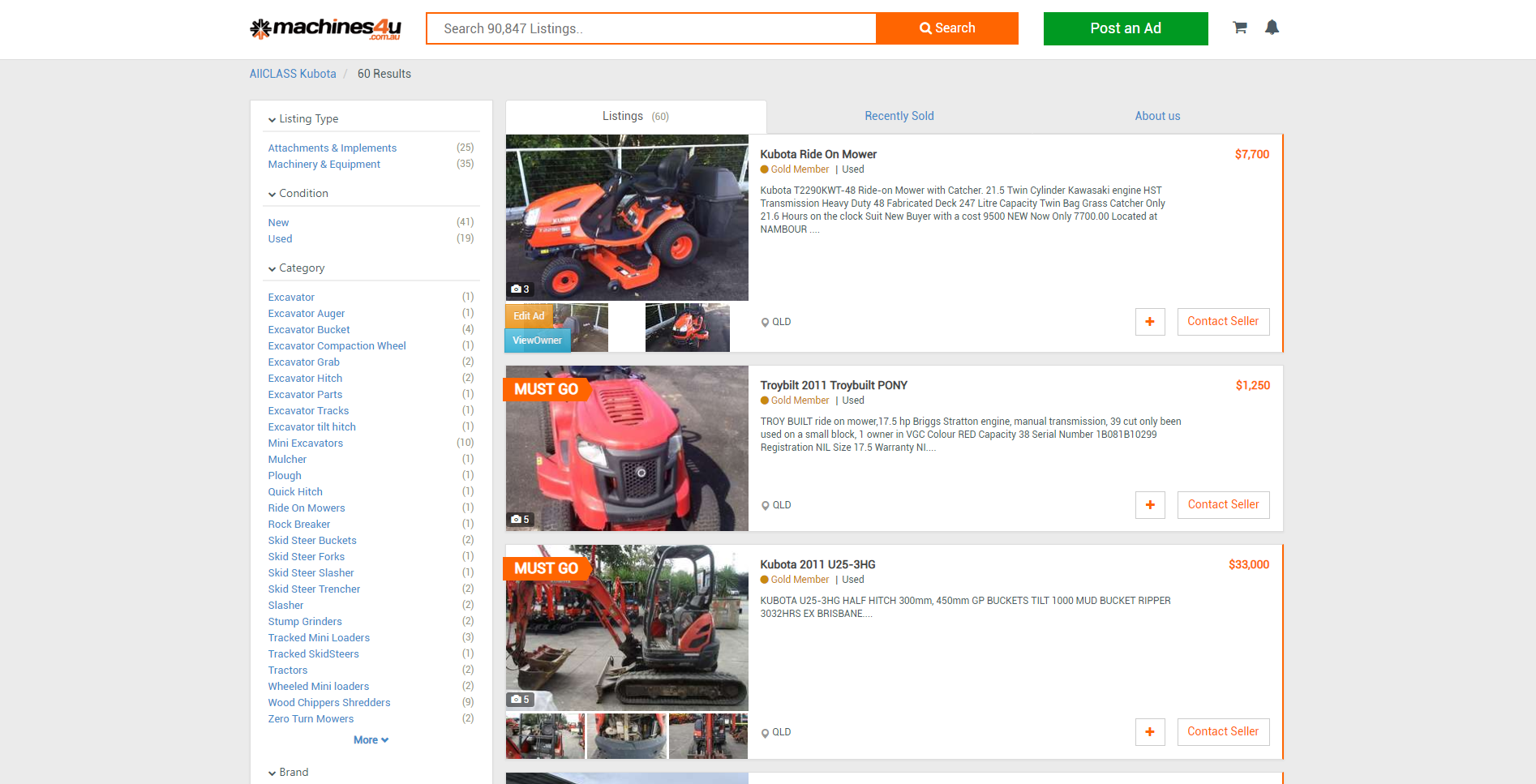1536x784 pixels.
Task: Click photo count badge on Kubota mower image
Action: pyautogui.click(x=520, y=289)
